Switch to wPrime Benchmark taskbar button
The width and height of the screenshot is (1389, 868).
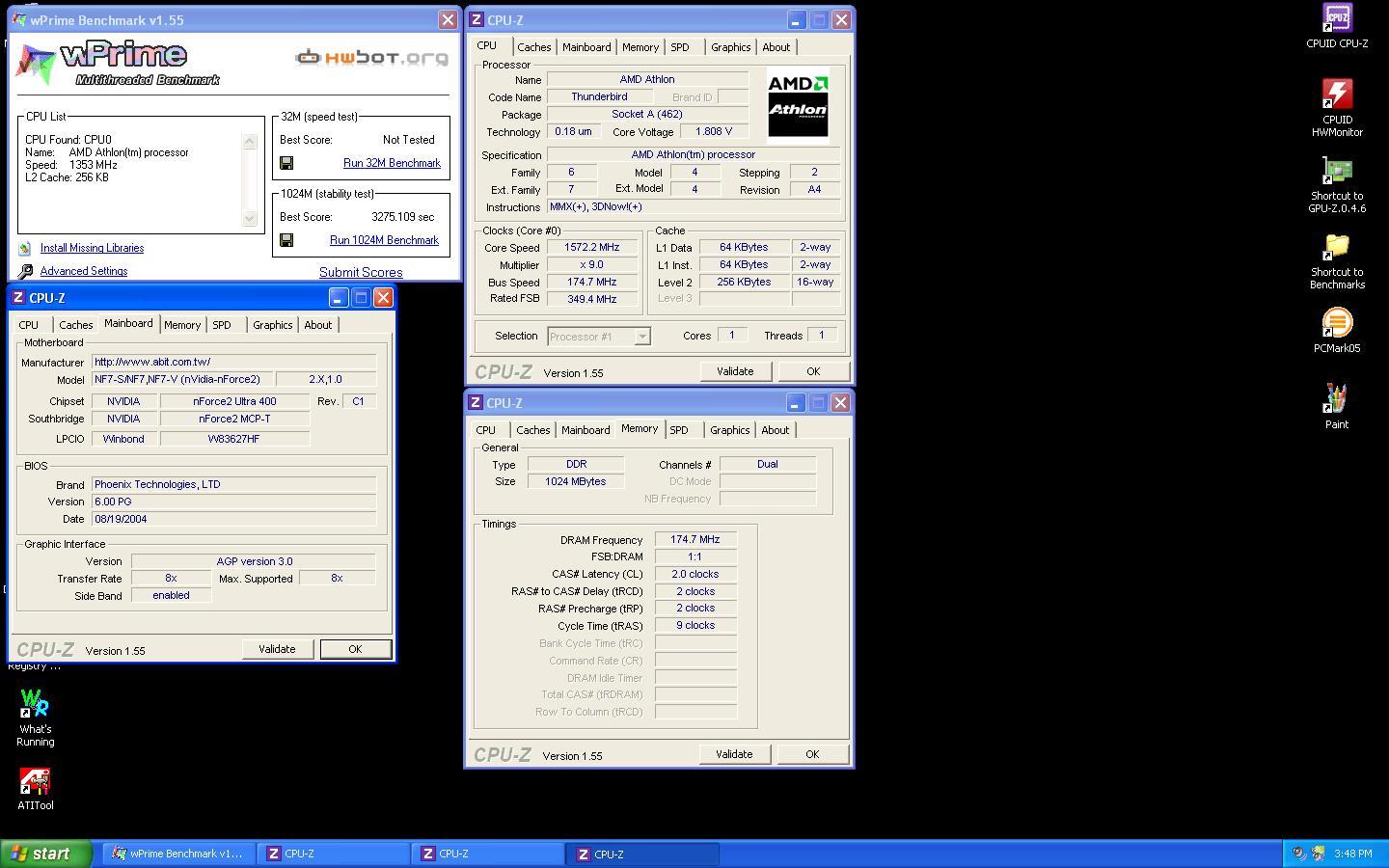(179, 854)
